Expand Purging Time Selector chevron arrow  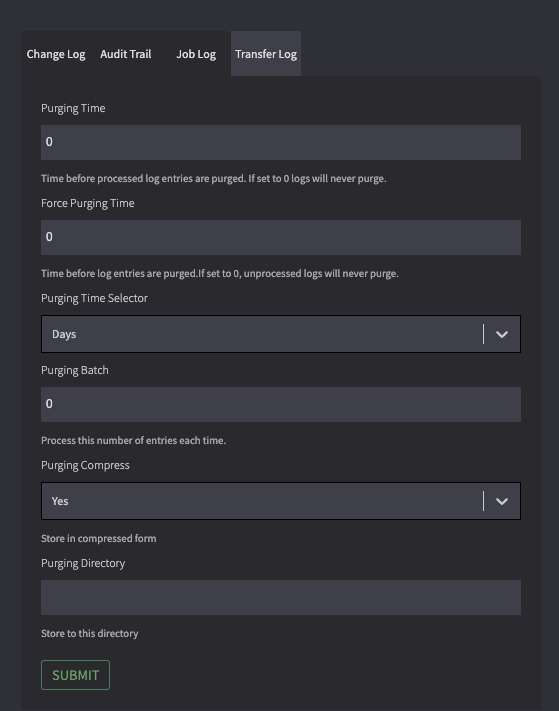click(501, 334)
